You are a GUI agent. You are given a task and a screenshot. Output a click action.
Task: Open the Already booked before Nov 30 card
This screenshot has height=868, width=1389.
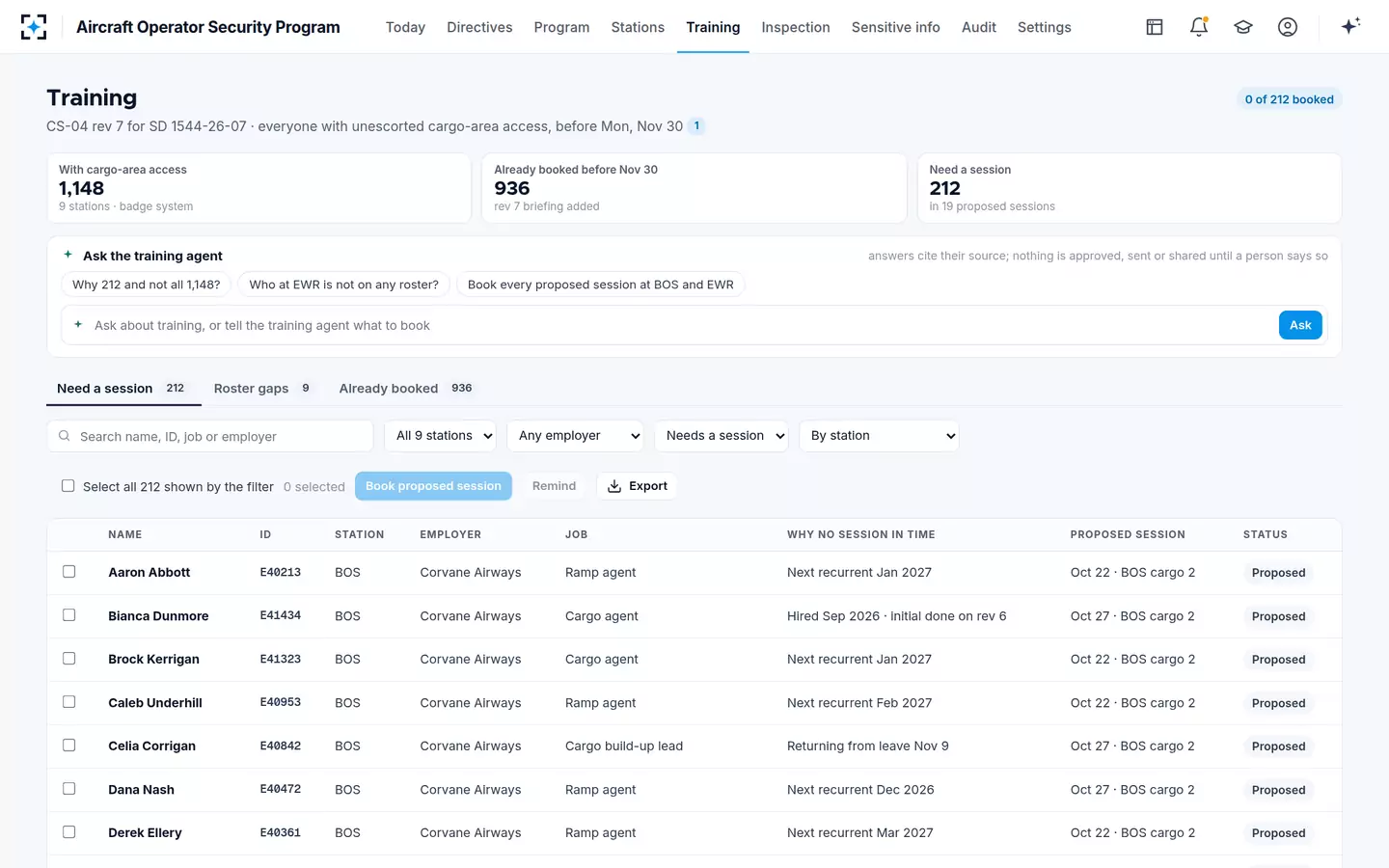click(x=694, y=188)
